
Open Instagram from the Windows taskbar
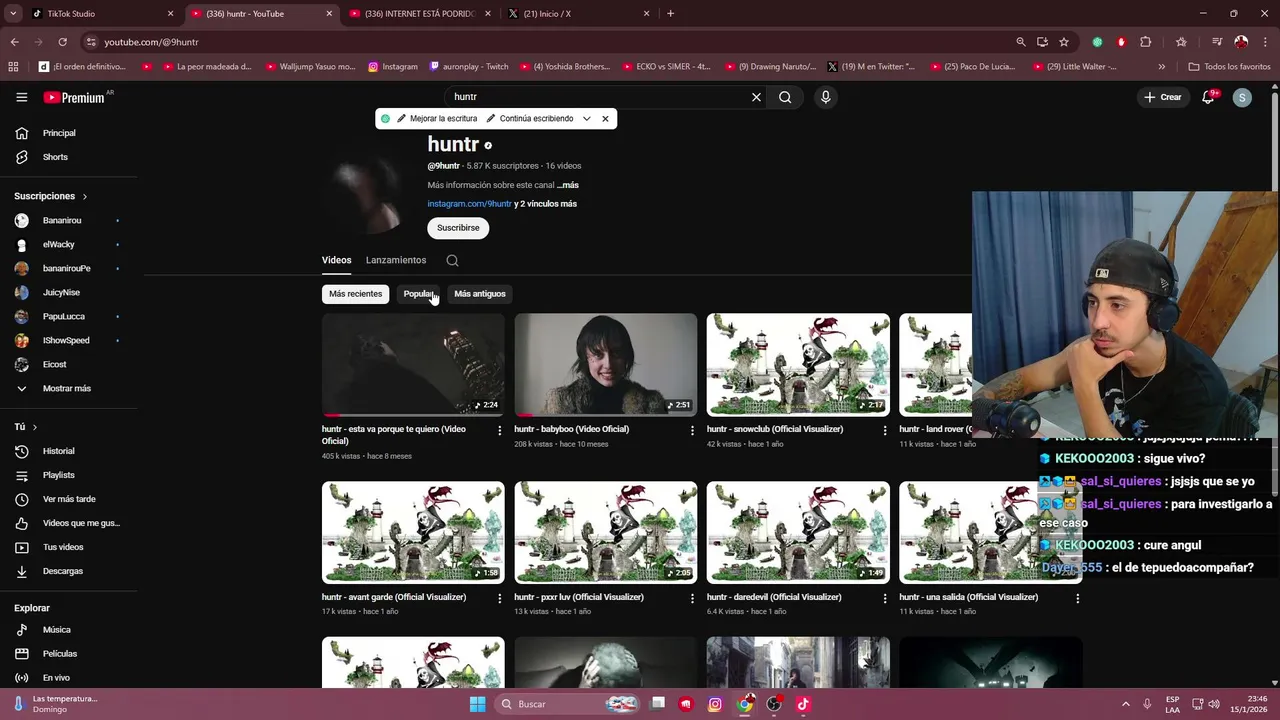click(x=715, y=704)
